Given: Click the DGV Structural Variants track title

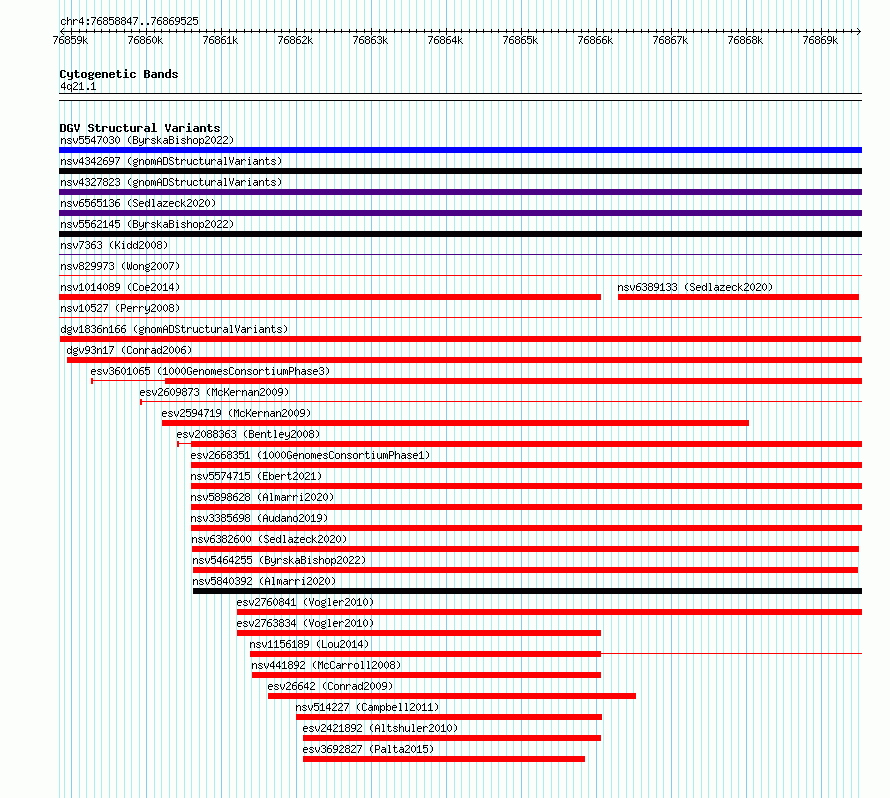Looking at the screenshot, I should pos(140,128).
